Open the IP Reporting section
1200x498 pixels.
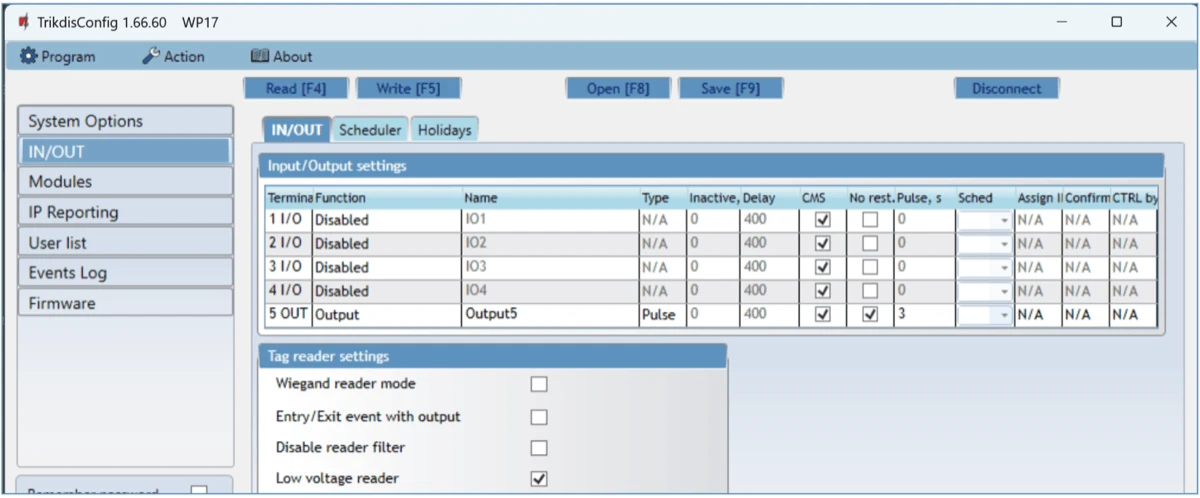(125, 212)
